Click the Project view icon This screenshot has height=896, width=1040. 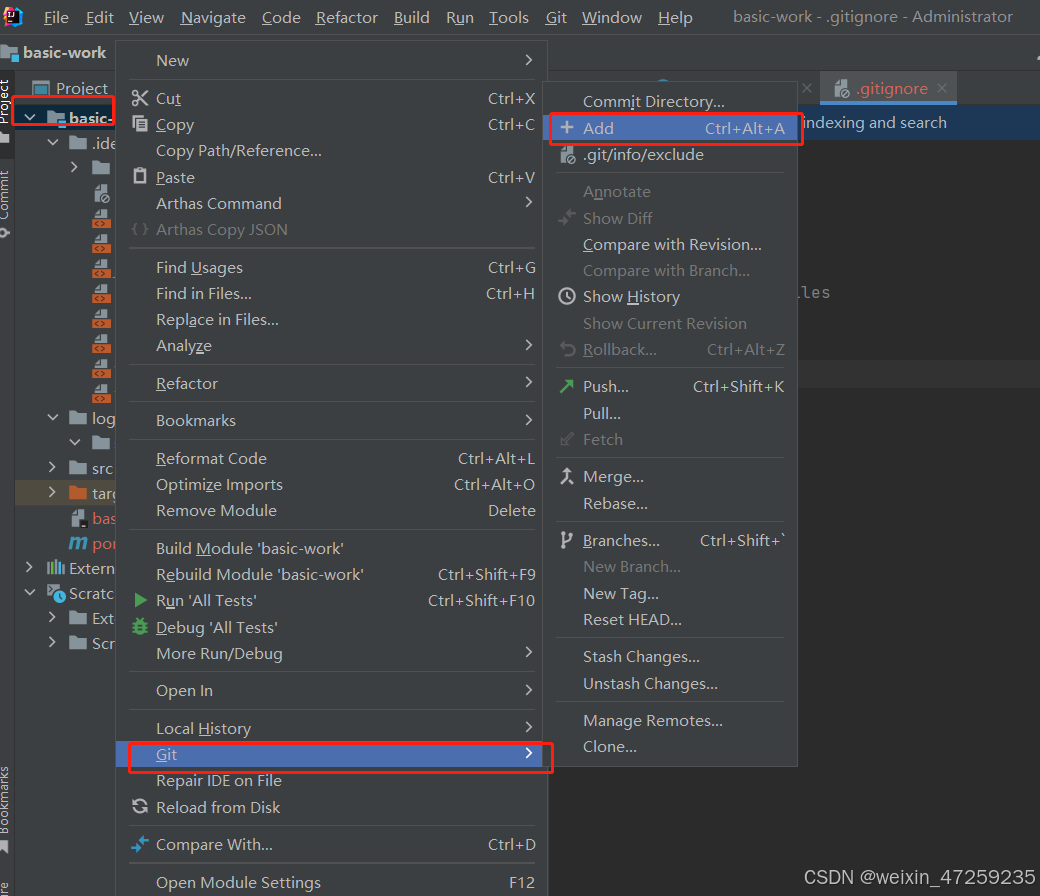(x=41, y=88)
